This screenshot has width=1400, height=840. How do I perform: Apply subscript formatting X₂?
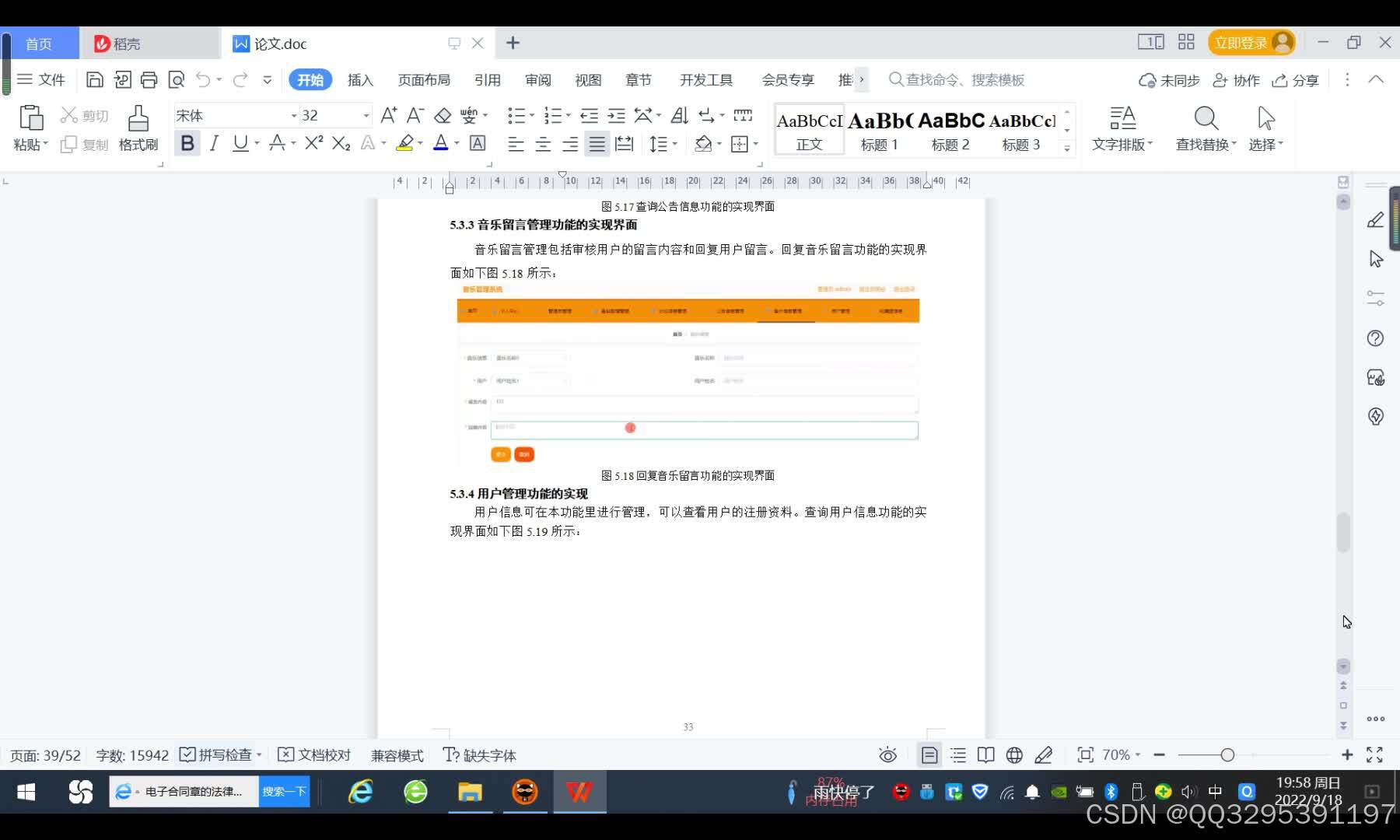coord(341,143)
